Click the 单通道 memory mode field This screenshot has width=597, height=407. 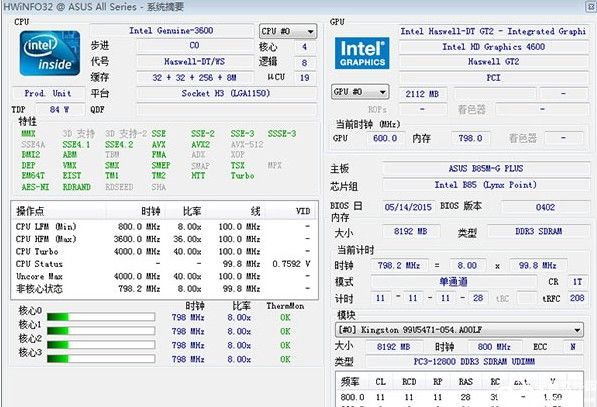pos(453,282)
